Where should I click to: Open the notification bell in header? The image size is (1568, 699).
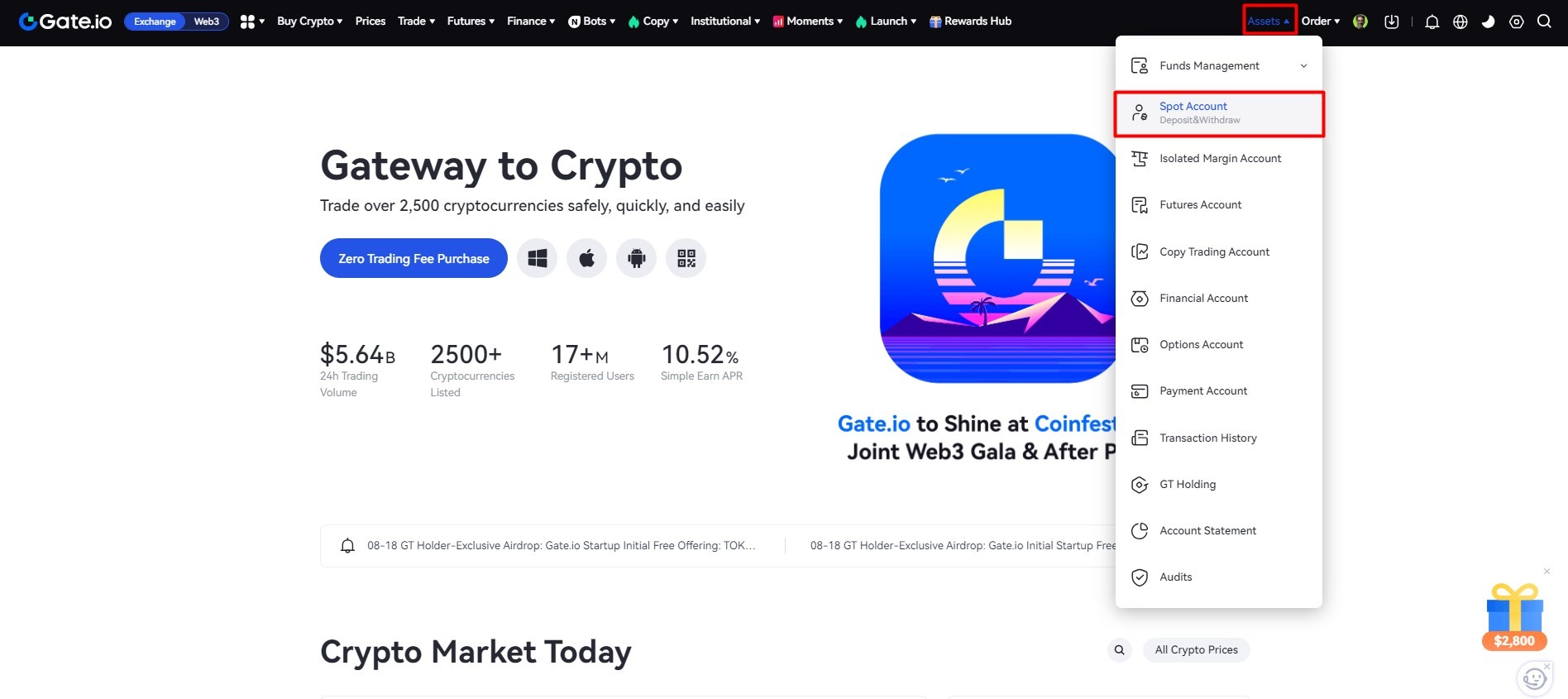(1432, 22)
